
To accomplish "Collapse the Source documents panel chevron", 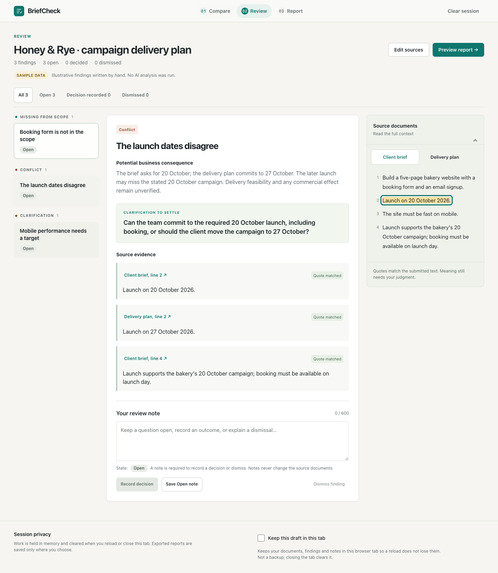I will coord(475,141).
